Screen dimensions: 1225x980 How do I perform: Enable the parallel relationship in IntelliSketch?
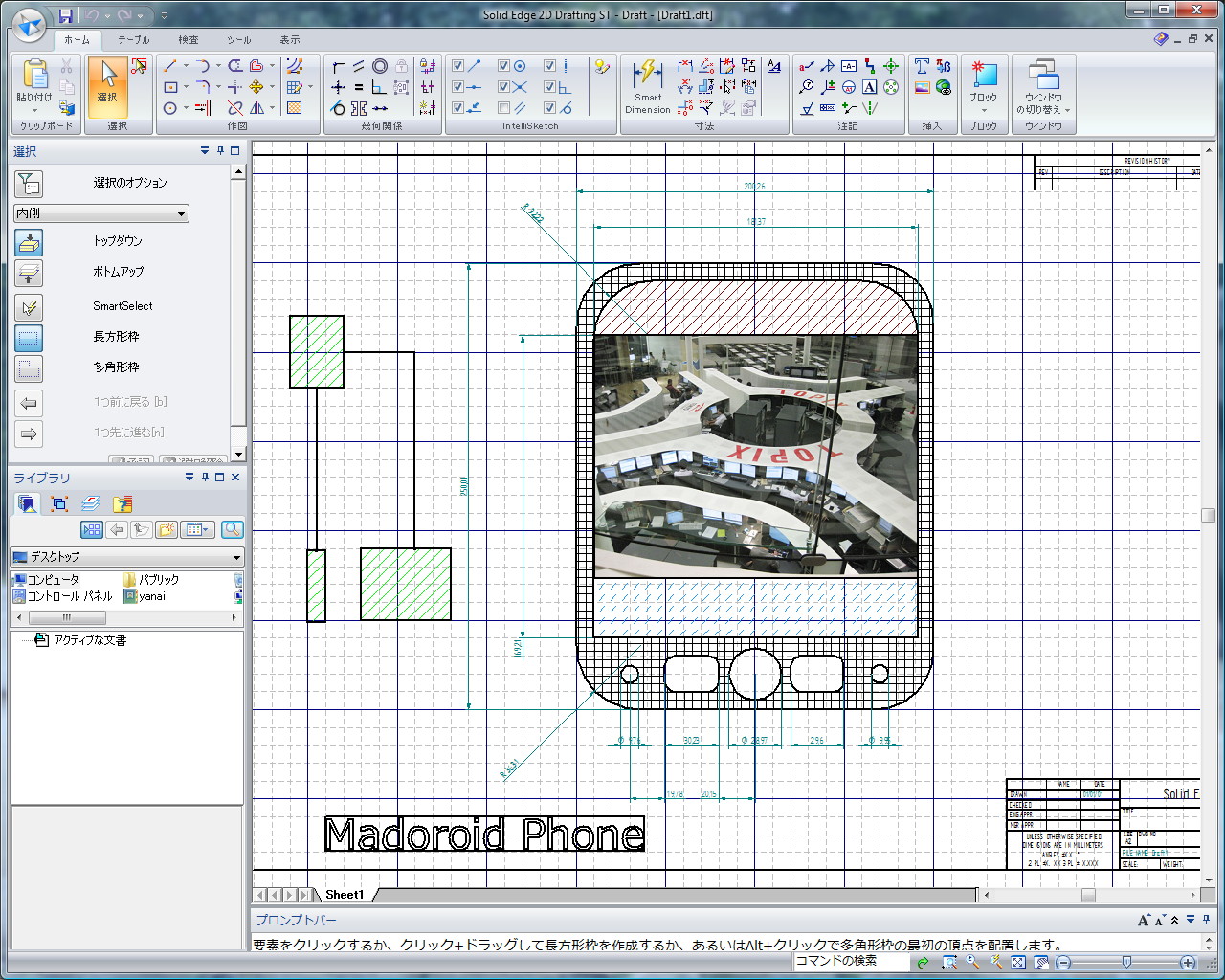coord(503,107)
